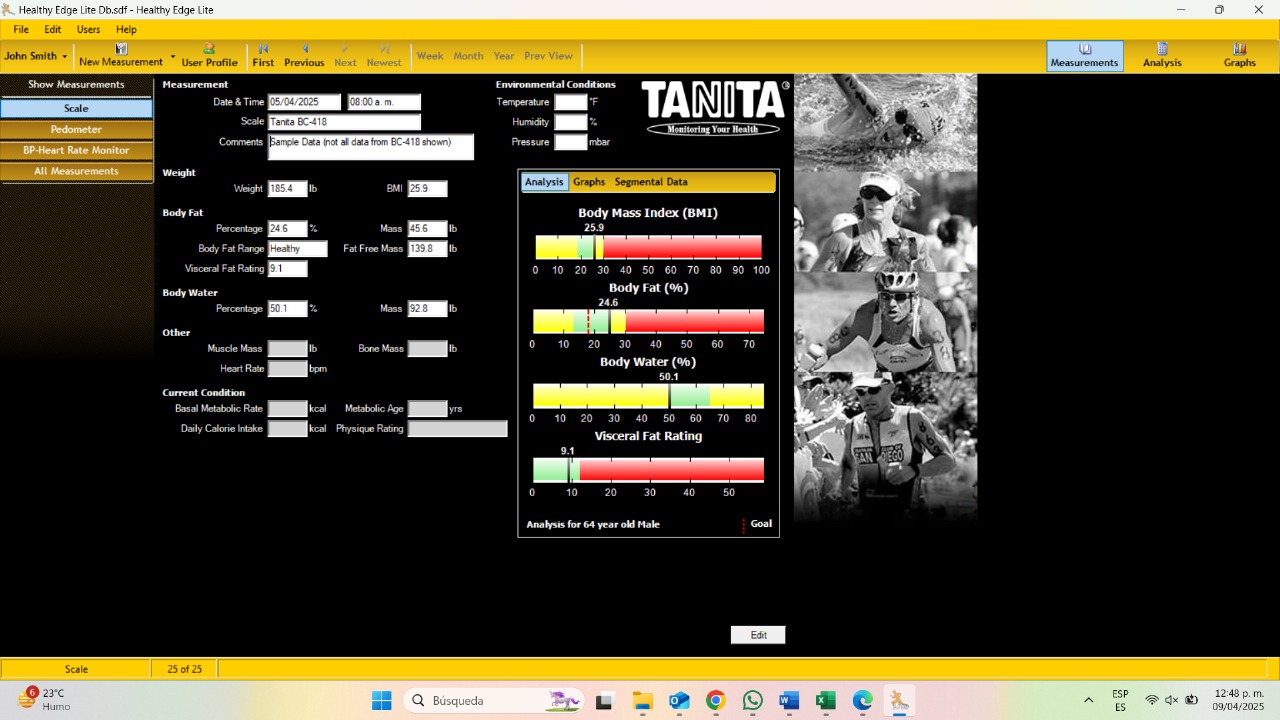Toggle the Week view filter
1280x720 pixels.
point(430,56)
